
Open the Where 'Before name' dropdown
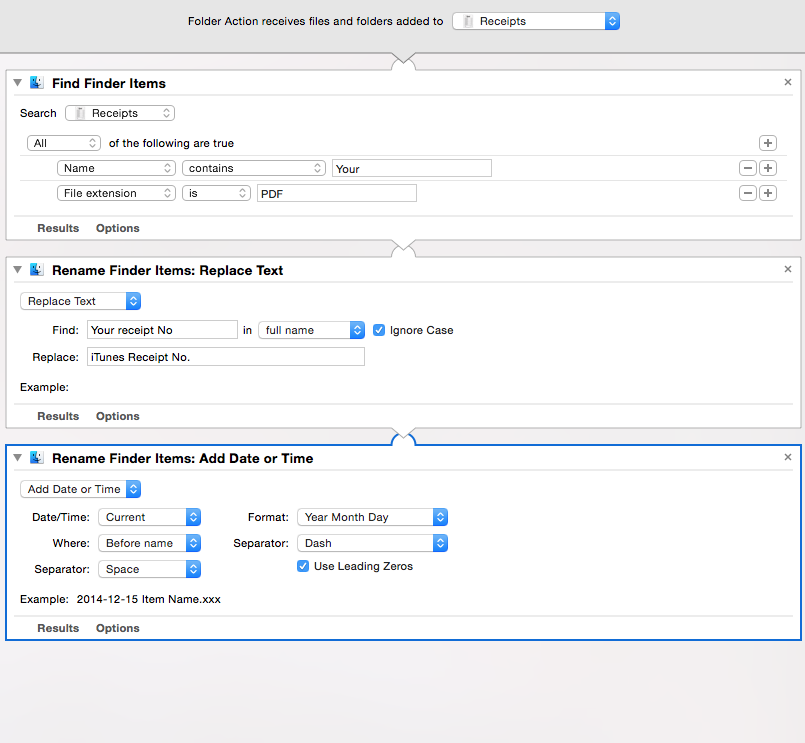click(149, 543)
